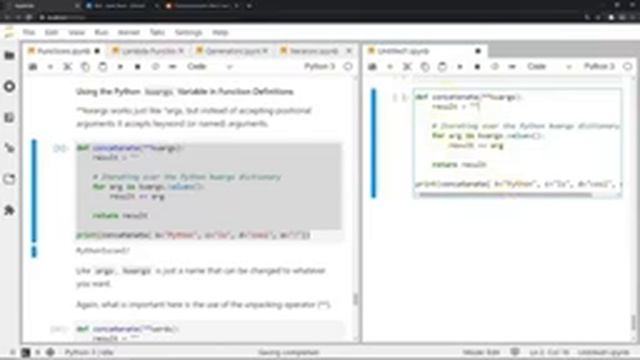Click kernel status circle in Untitled7 notebook
Screen dimensions: 640x360
tap(628, 67)
